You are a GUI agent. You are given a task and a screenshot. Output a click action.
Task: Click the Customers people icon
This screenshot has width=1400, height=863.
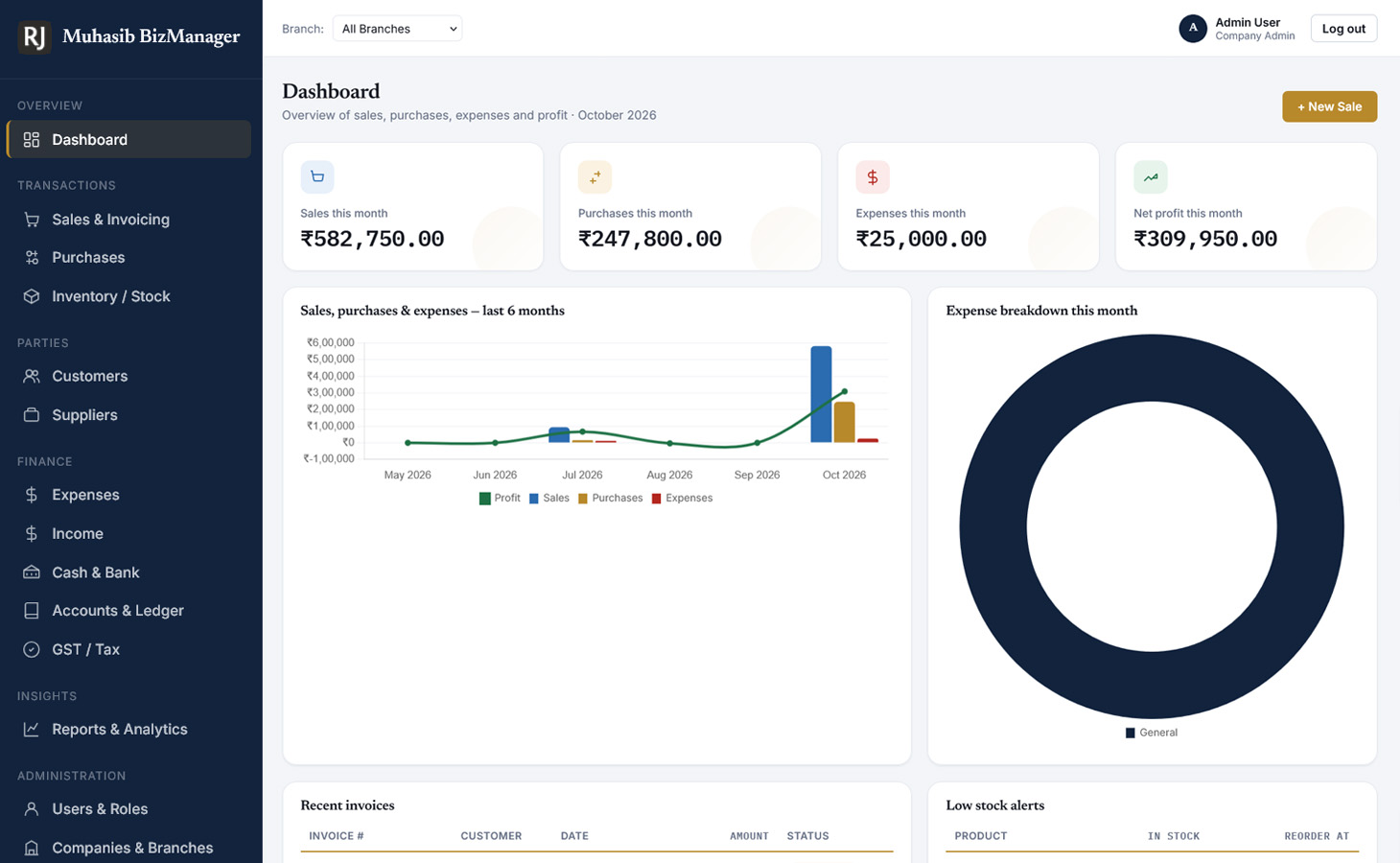(32, 377)
